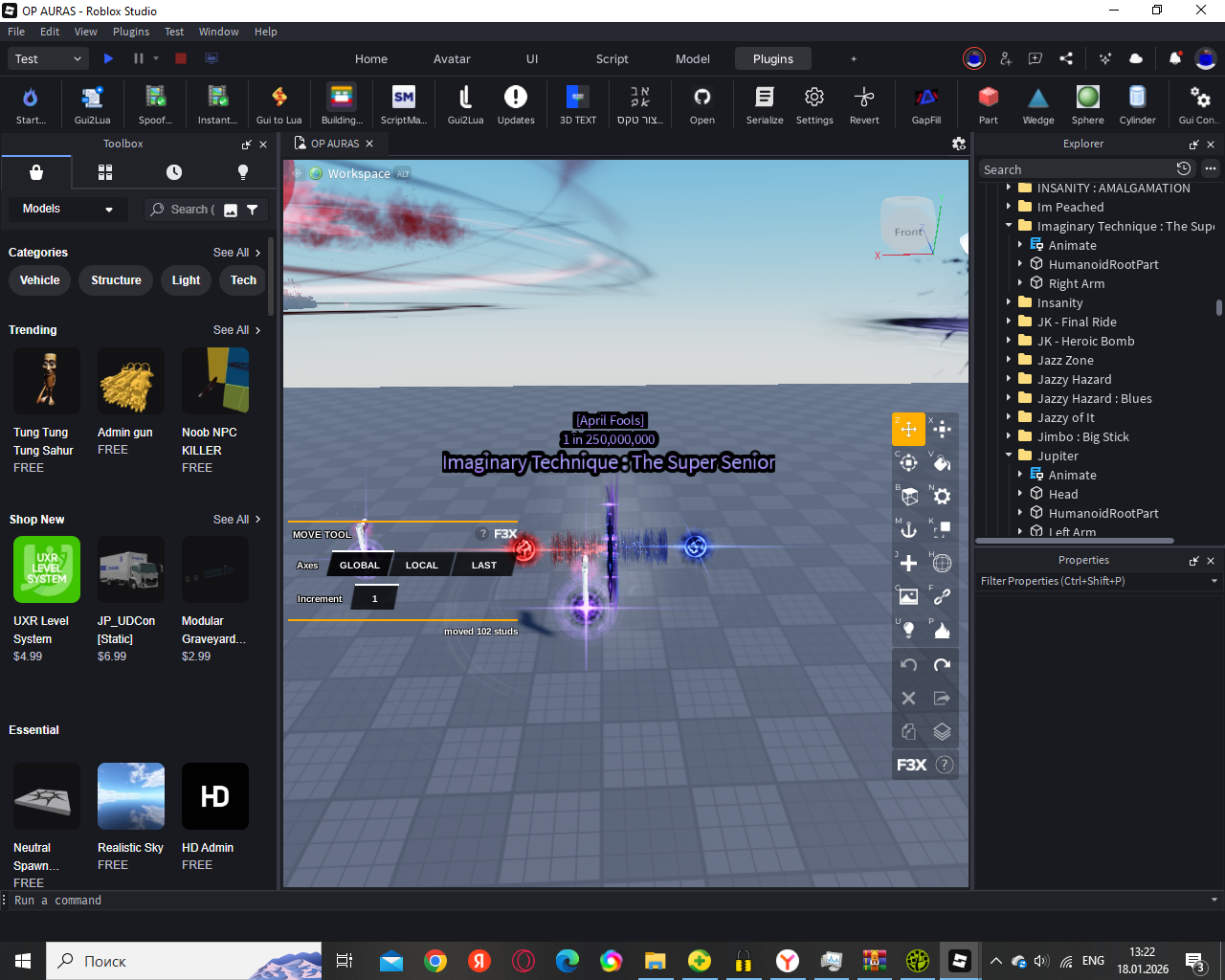
Task: Select the F3X Weld link tool
Action: coord(942,596)
